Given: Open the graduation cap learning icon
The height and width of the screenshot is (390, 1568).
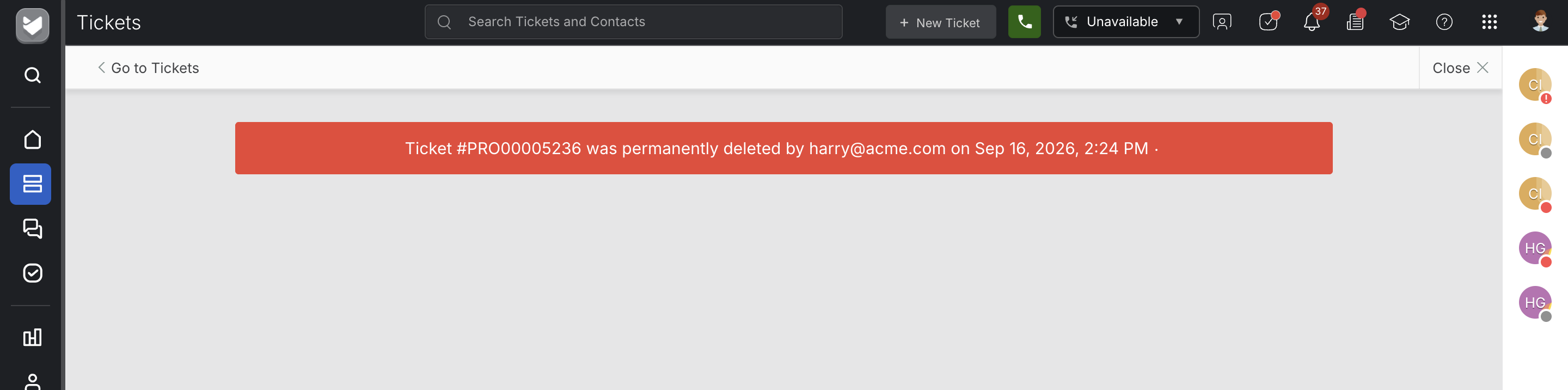Looking at the screenshot, I should [1399, 22].
